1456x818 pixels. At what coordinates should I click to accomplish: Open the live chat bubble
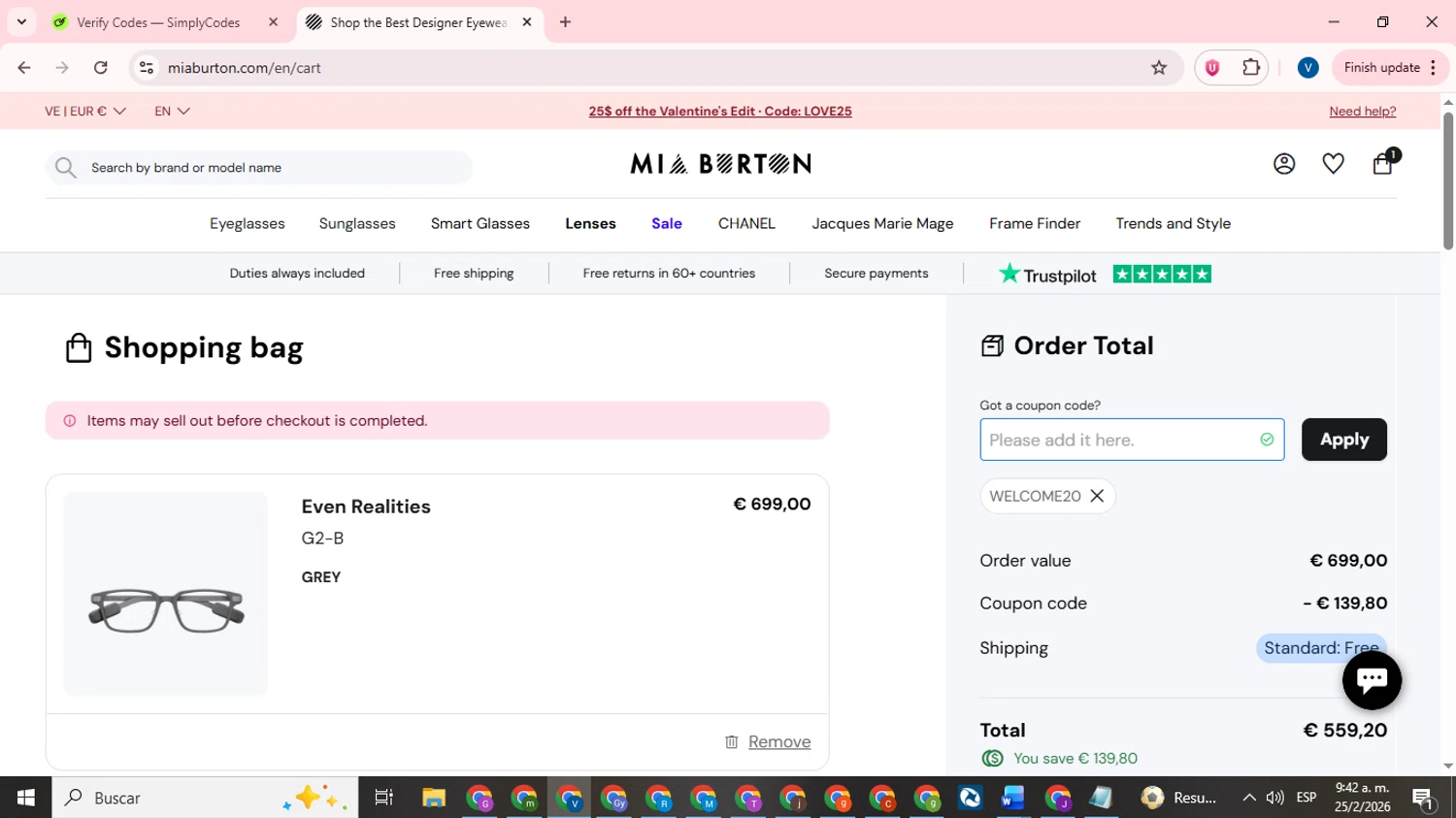pos(1372,680)
